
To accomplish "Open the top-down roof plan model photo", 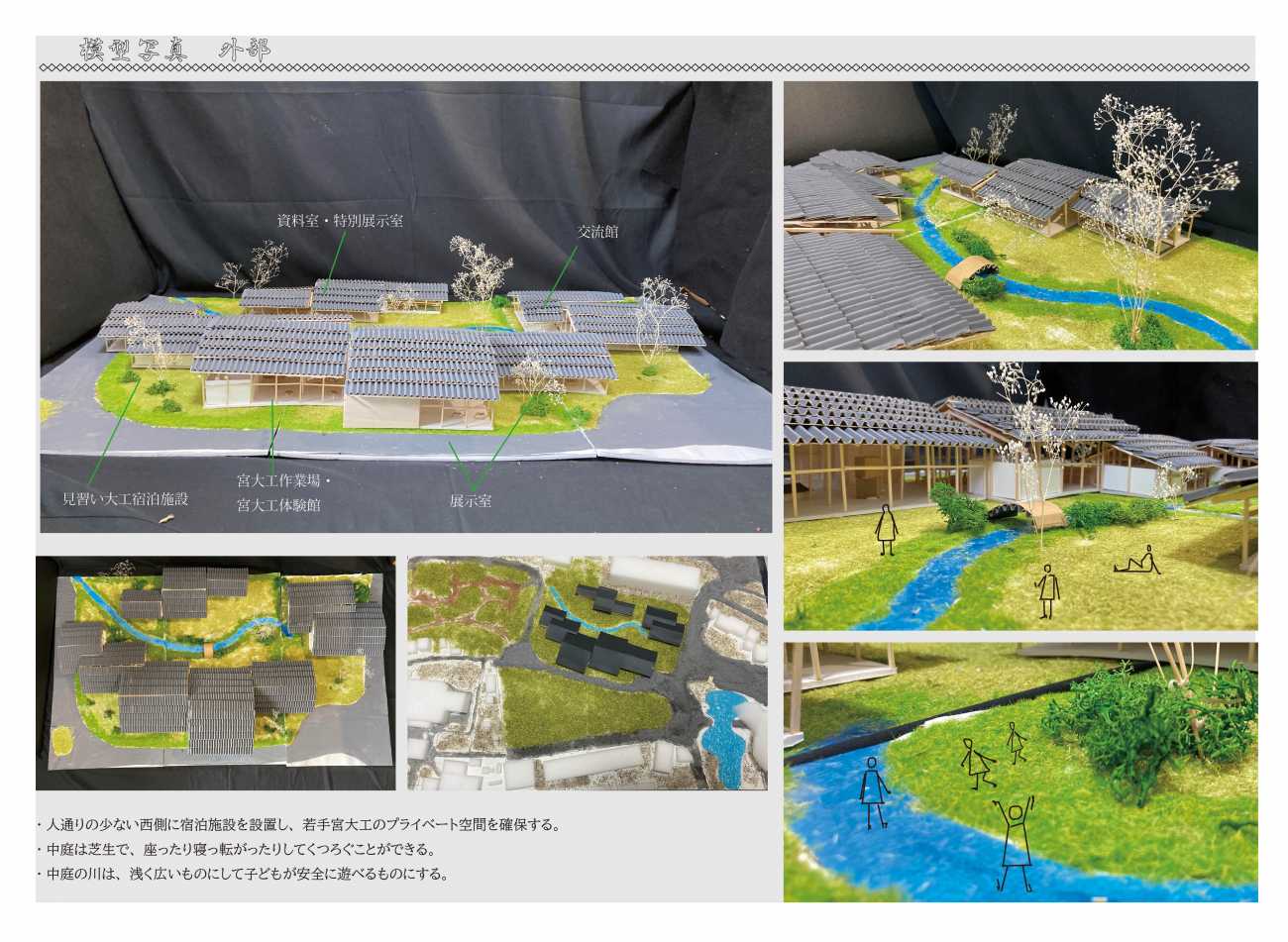I will pos(215,673).
